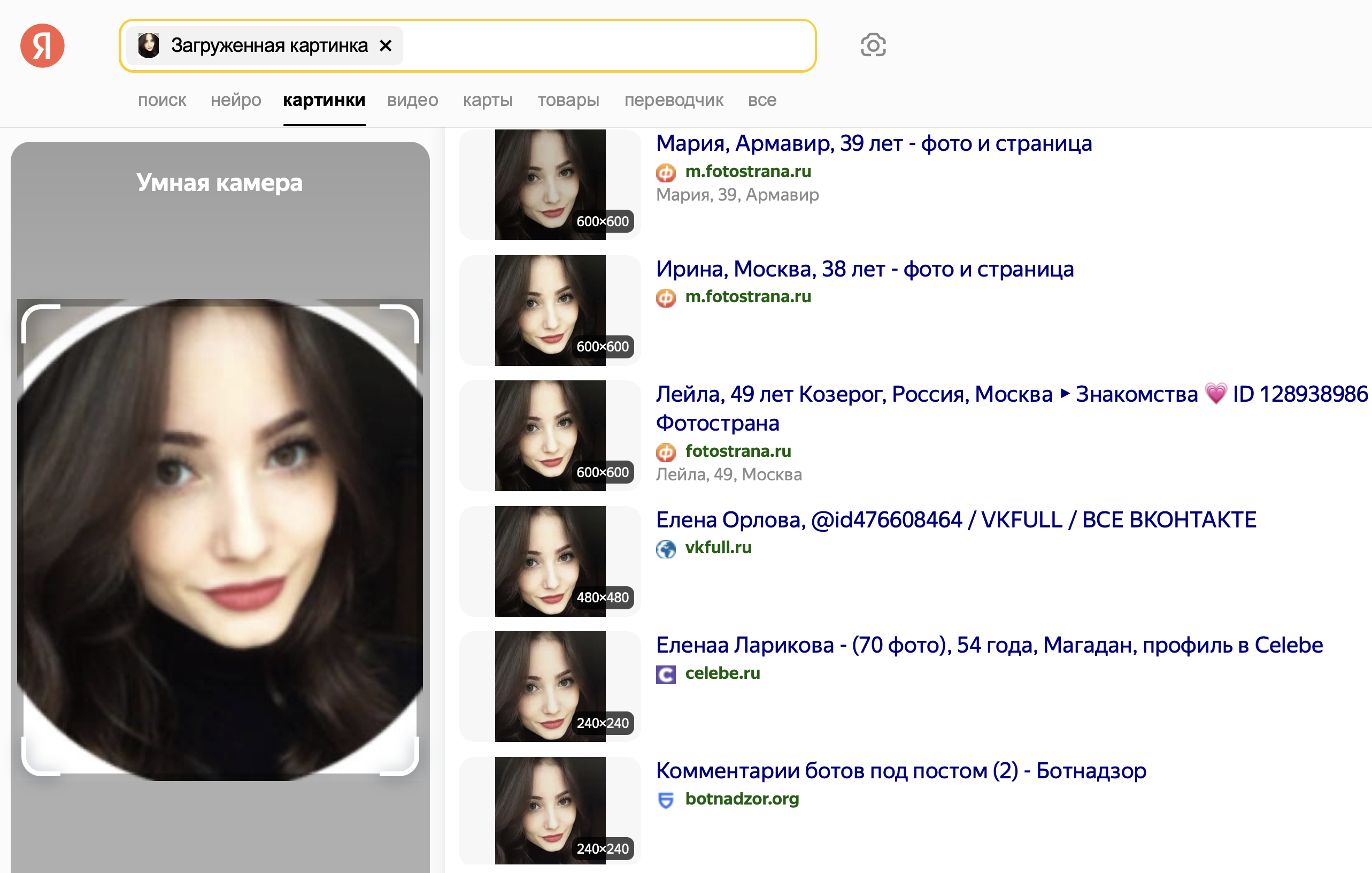Screen dimensions: 1372x873
Task: Click the celebe.ru domain link
Action: click(723, 673)
